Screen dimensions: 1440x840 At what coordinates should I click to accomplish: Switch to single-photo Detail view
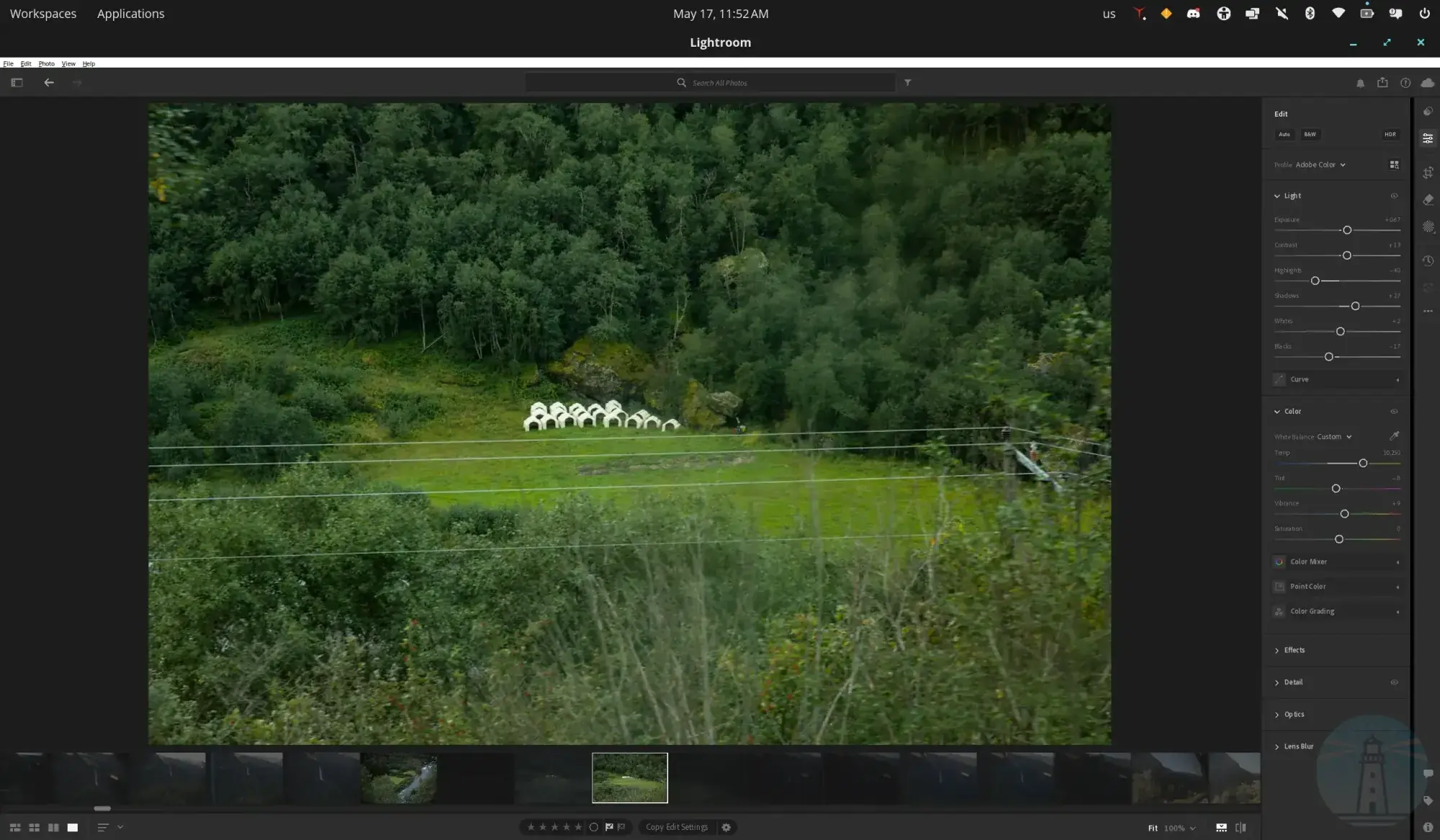click(x=73, y=828)
